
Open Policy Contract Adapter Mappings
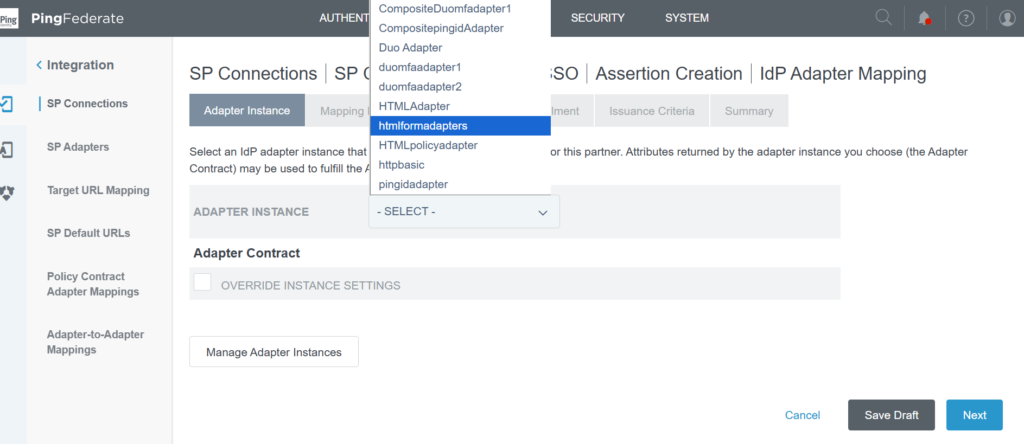coord(93,284)
